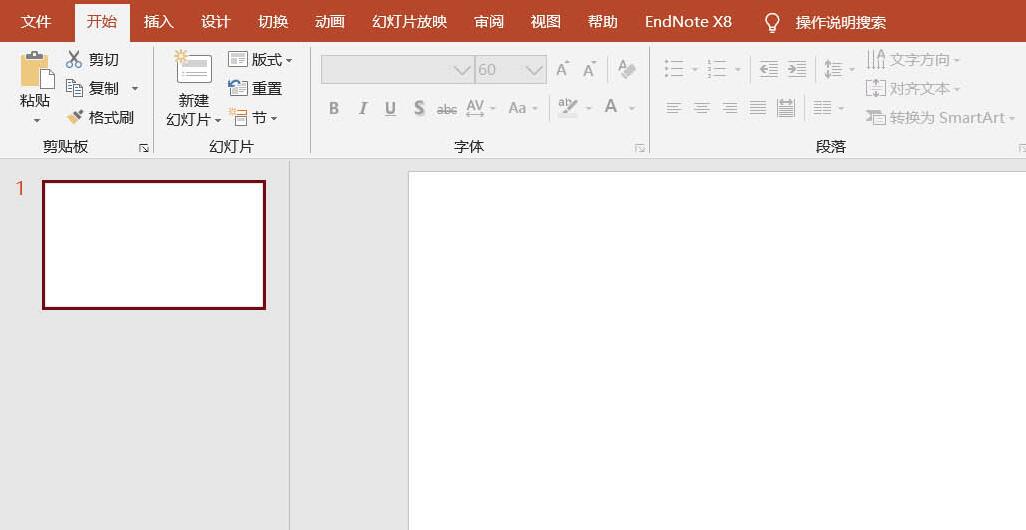Image resolution: width=1026 pixels, height=530 pixels.
Task: Click the New Slide icon
Action: pos(193,67)
